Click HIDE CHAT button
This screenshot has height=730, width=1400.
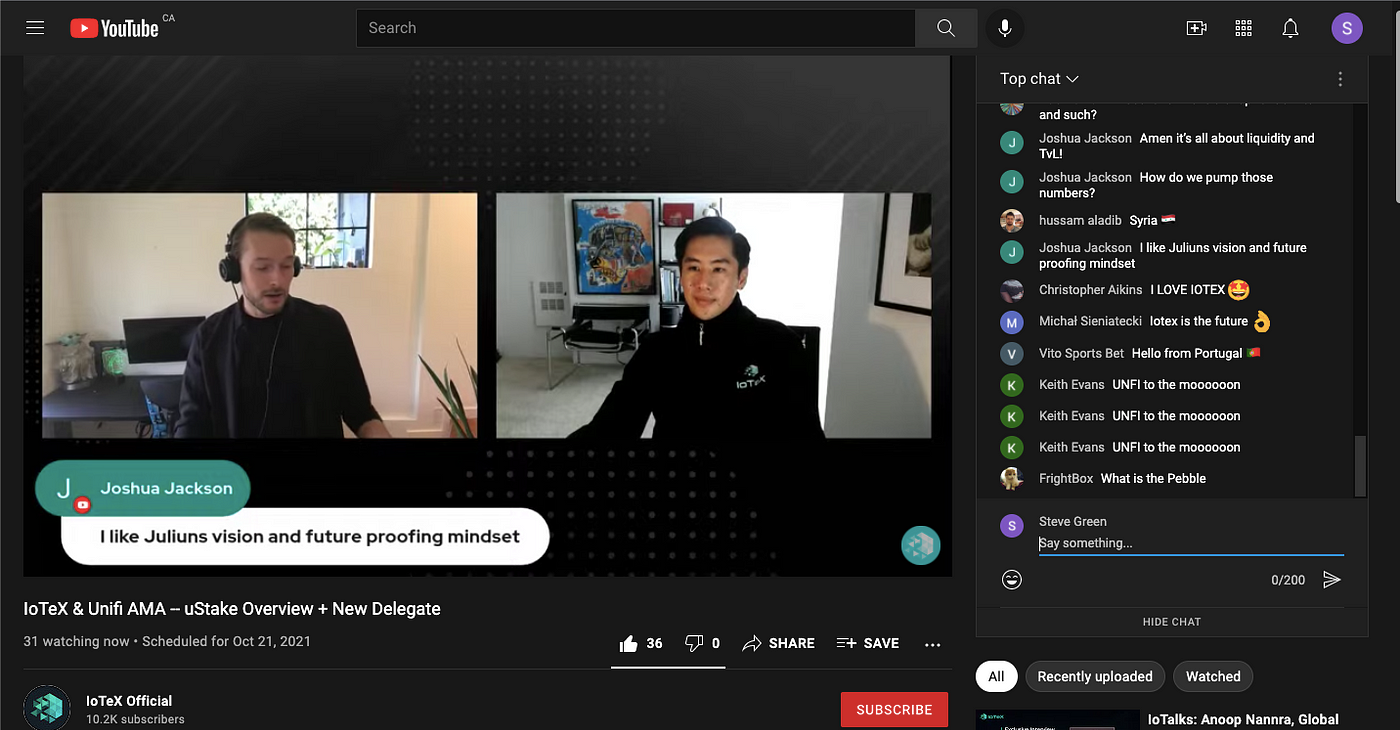point(1172,622)
